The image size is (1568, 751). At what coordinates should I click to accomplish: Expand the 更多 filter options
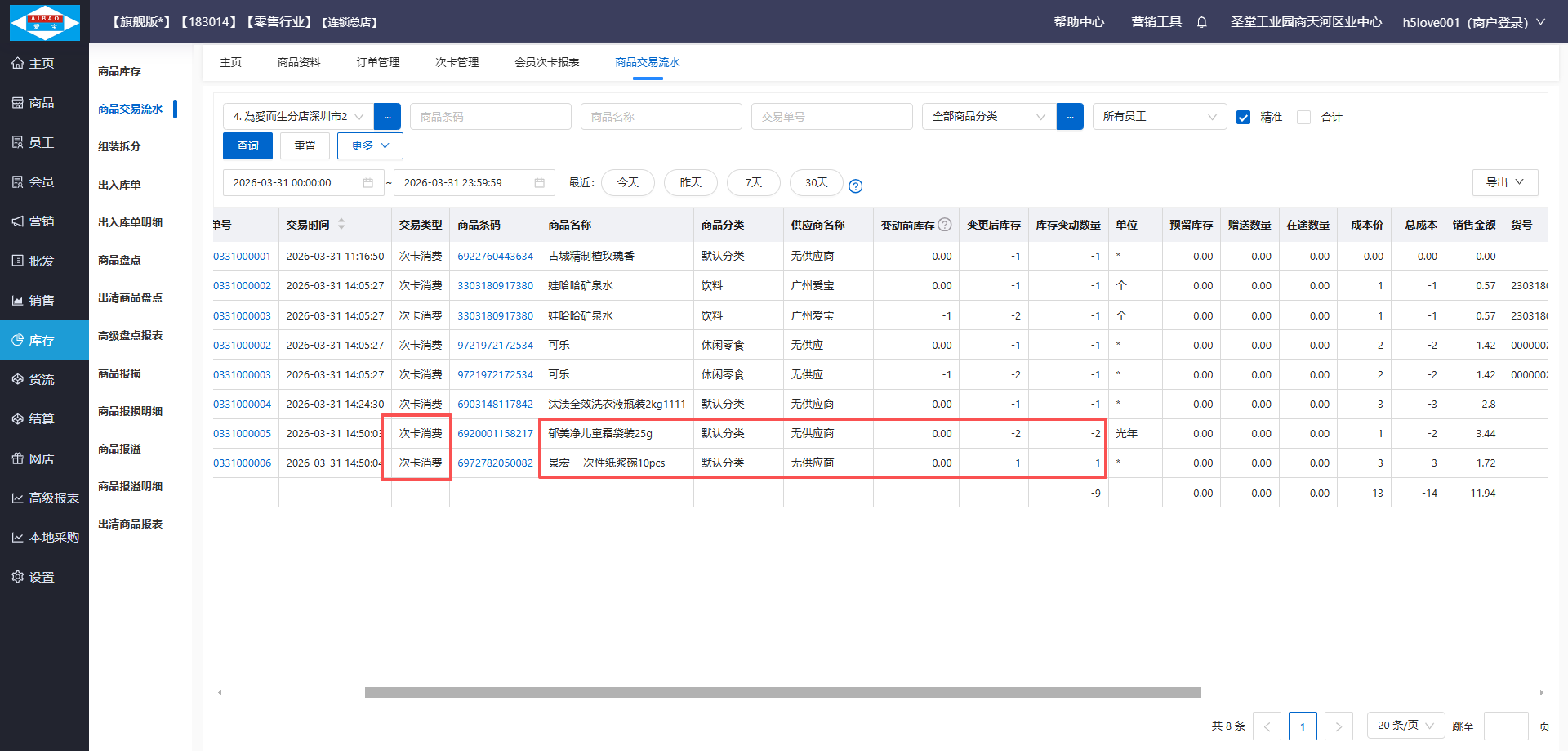coord(370,146)
